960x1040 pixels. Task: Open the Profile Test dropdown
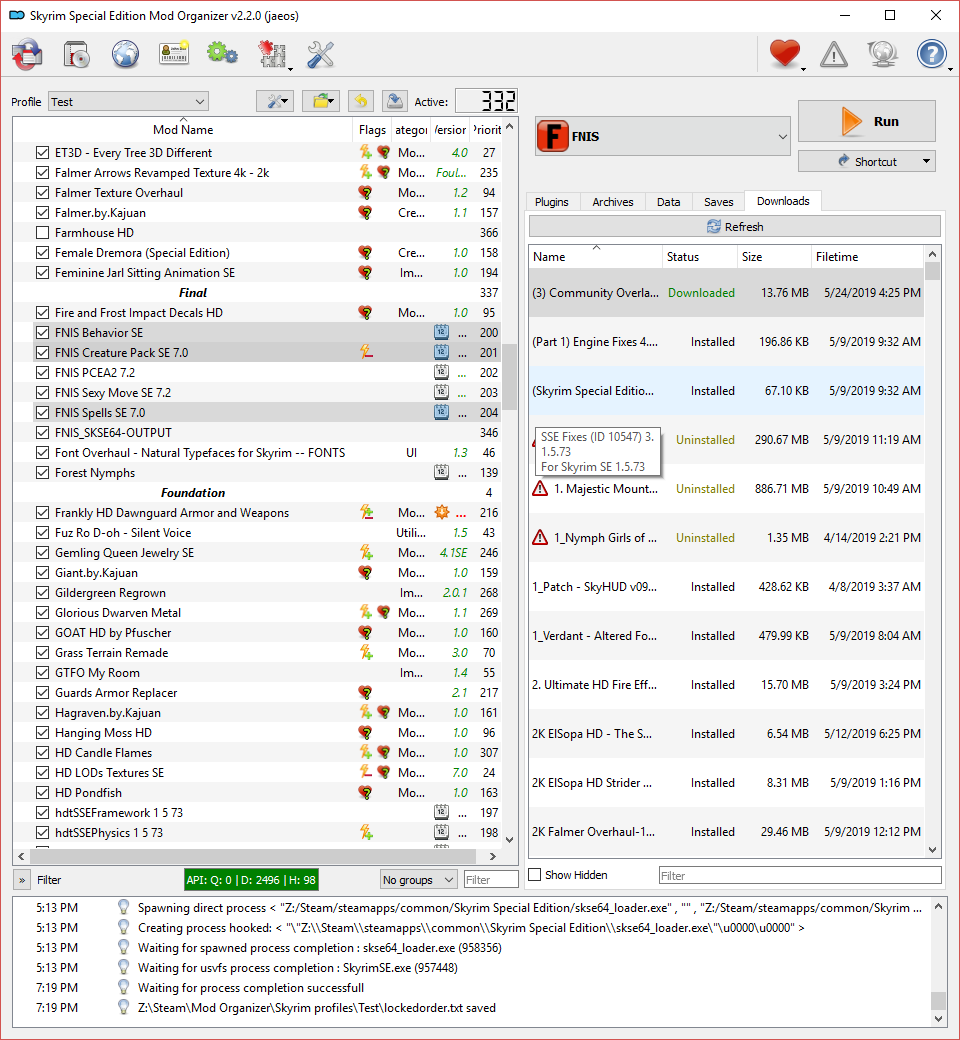129,101
